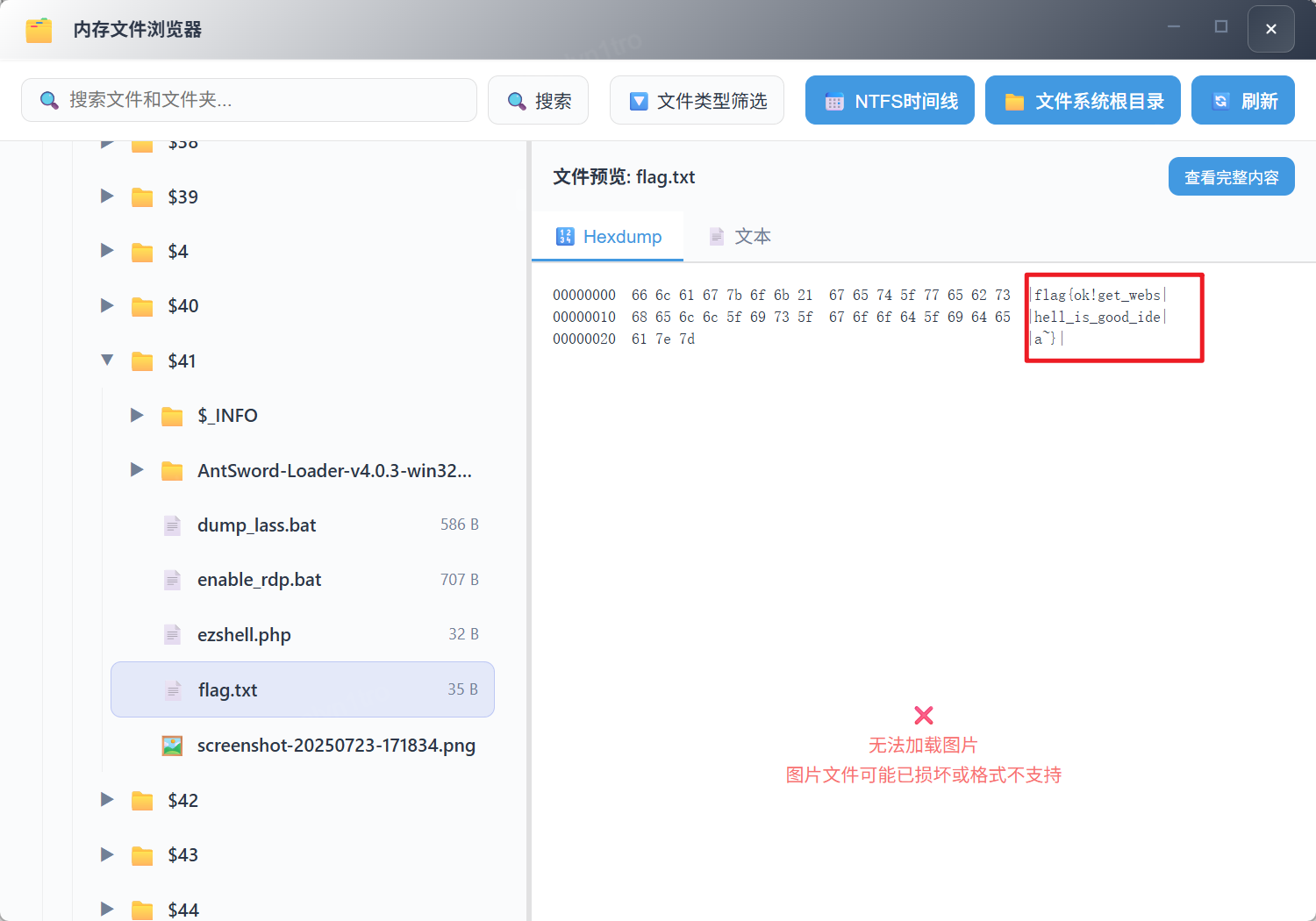Screen dimensions: 1316x921
Task: Click the $_INFO folder icon
Action: (x=172, y=416)
